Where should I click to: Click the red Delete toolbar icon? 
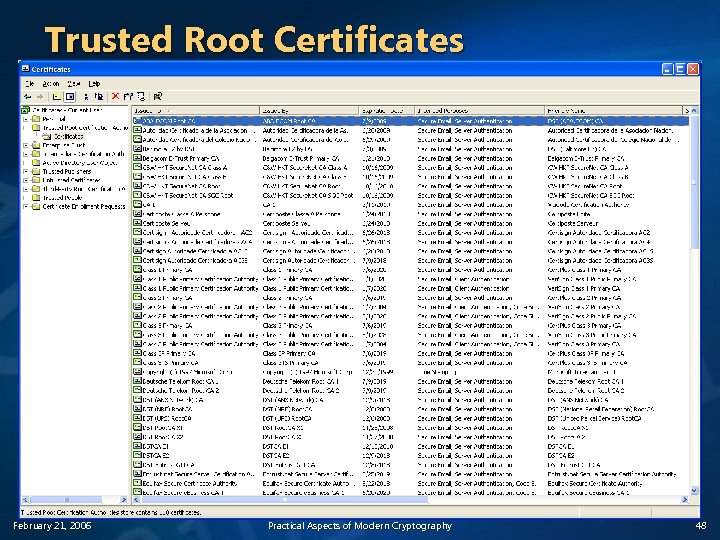click(x=115, y=96)
